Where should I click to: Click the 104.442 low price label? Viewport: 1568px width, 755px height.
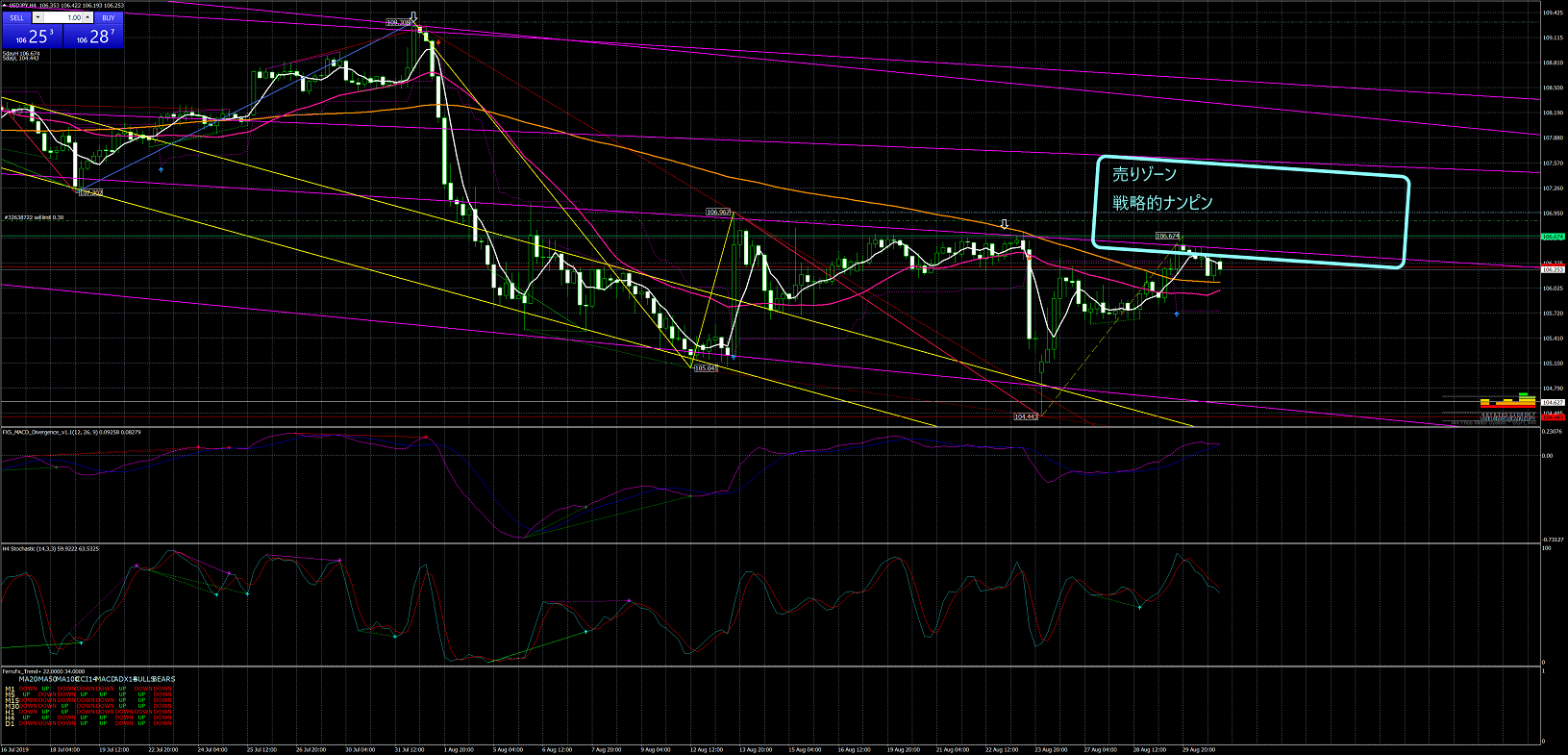click(x=1026, y=416)
